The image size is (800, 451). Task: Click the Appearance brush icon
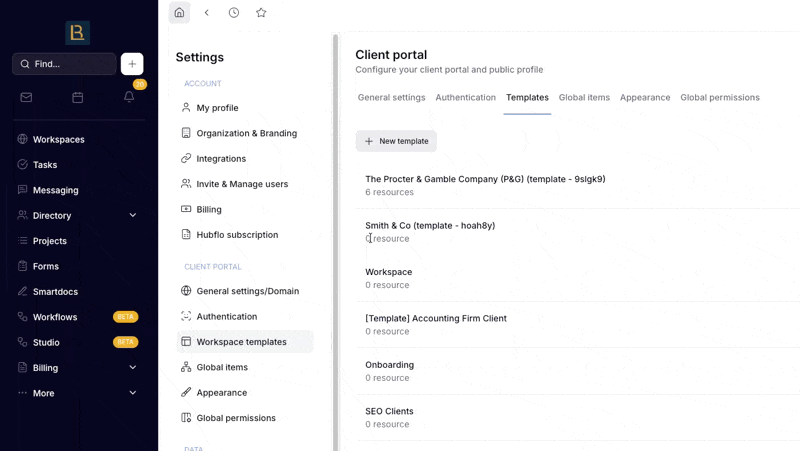coord(186,392)
